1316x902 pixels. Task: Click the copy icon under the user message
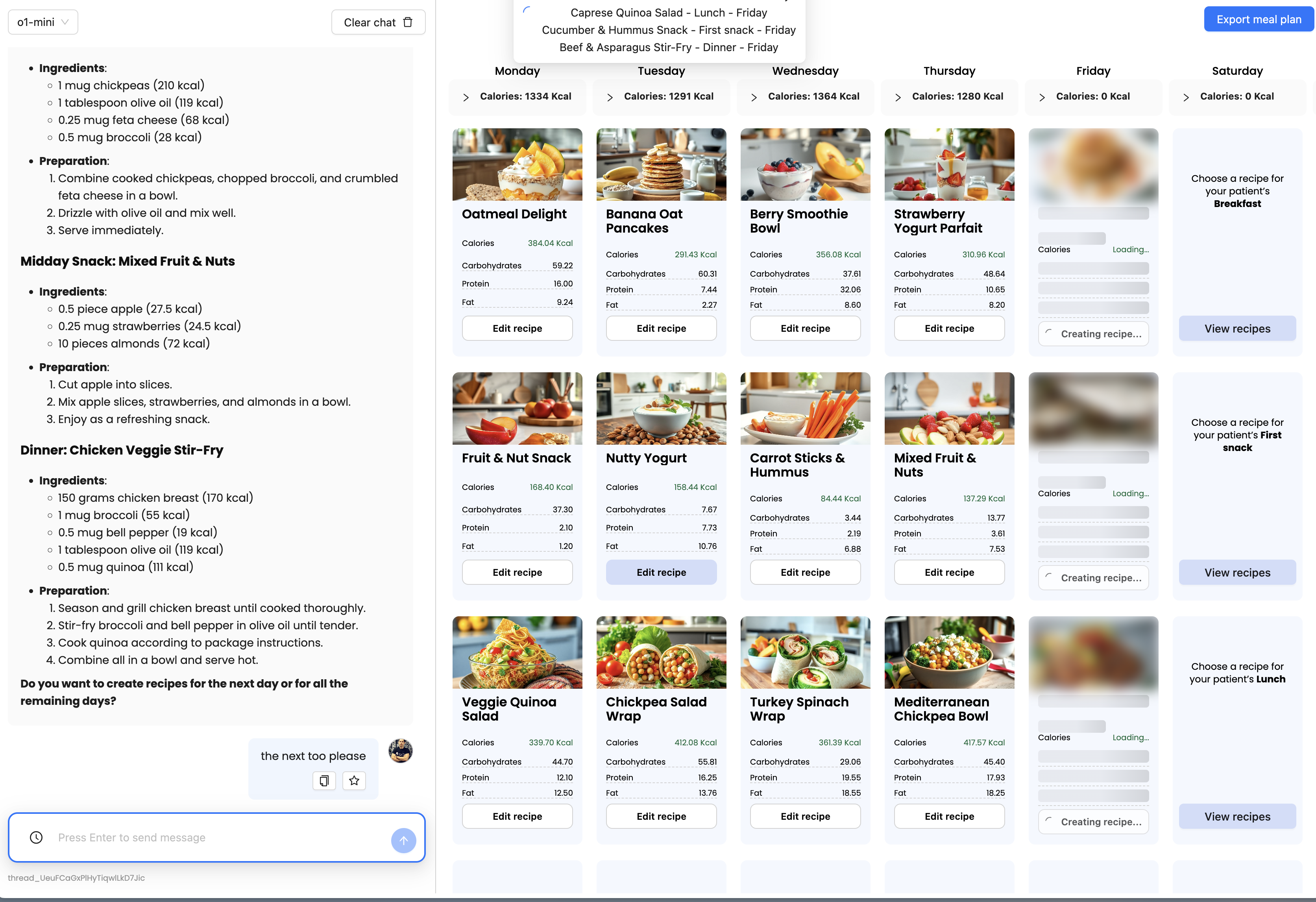pos(324,781)
